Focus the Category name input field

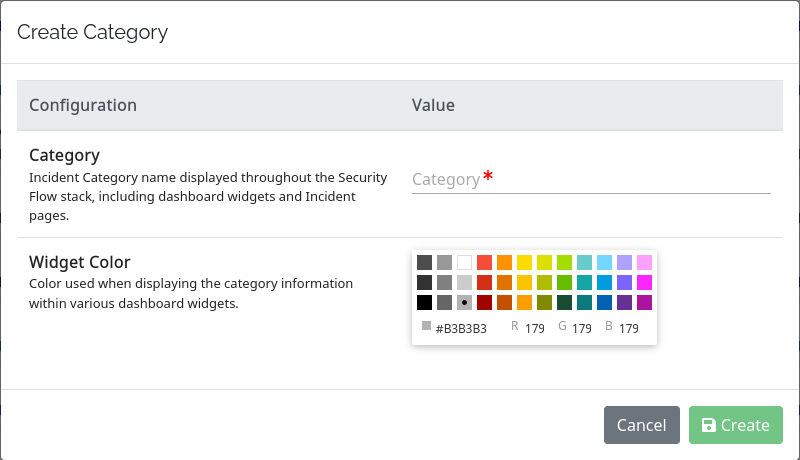tap(590, 179)
